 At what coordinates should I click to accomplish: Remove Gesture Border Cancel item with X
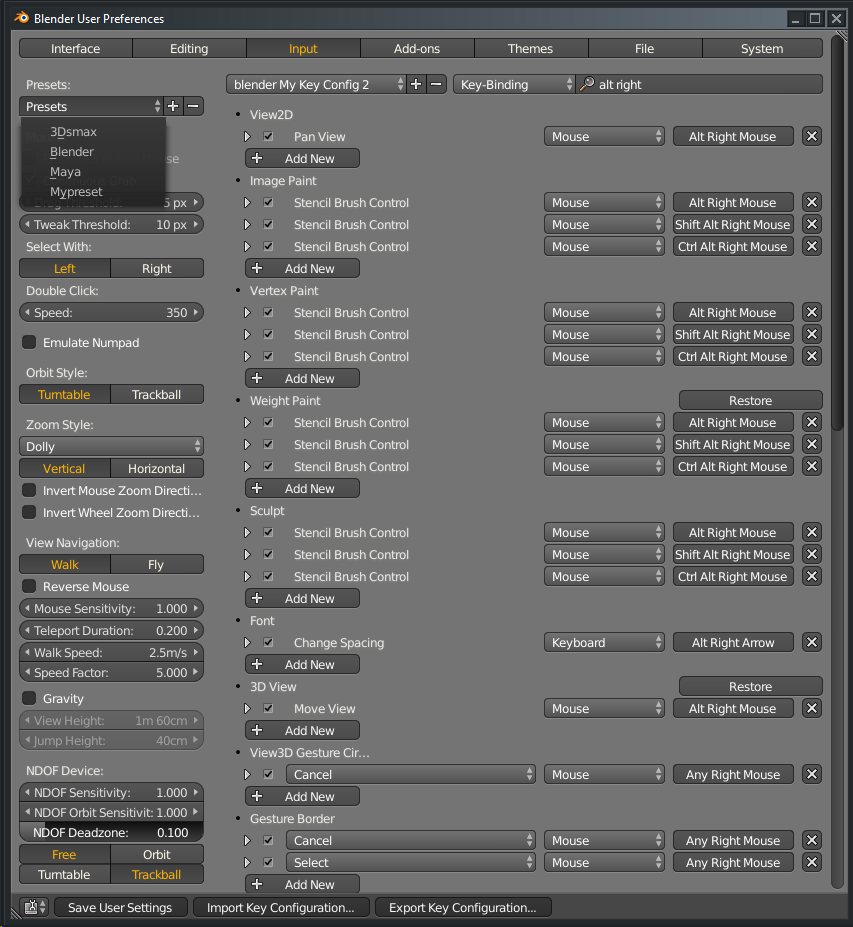coord(812,841)
